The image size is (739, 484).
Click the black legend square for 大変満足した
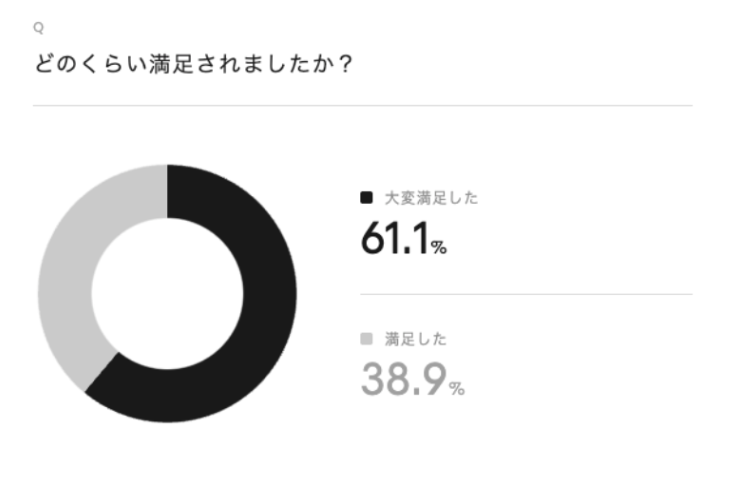[x=366, y=198]
